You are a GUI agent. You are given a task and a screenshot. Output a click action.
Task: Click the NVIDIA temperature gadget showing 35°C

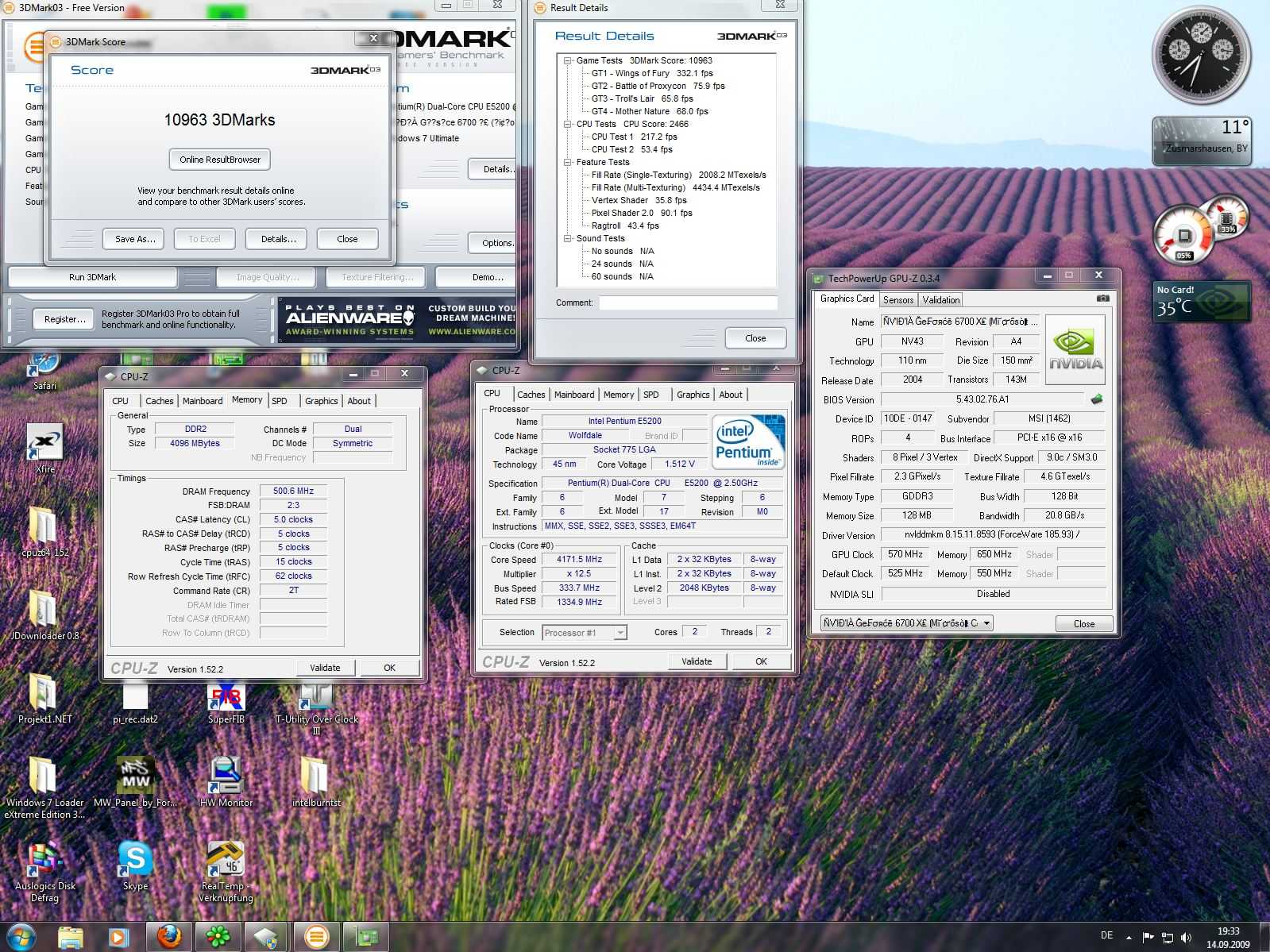1202,302
